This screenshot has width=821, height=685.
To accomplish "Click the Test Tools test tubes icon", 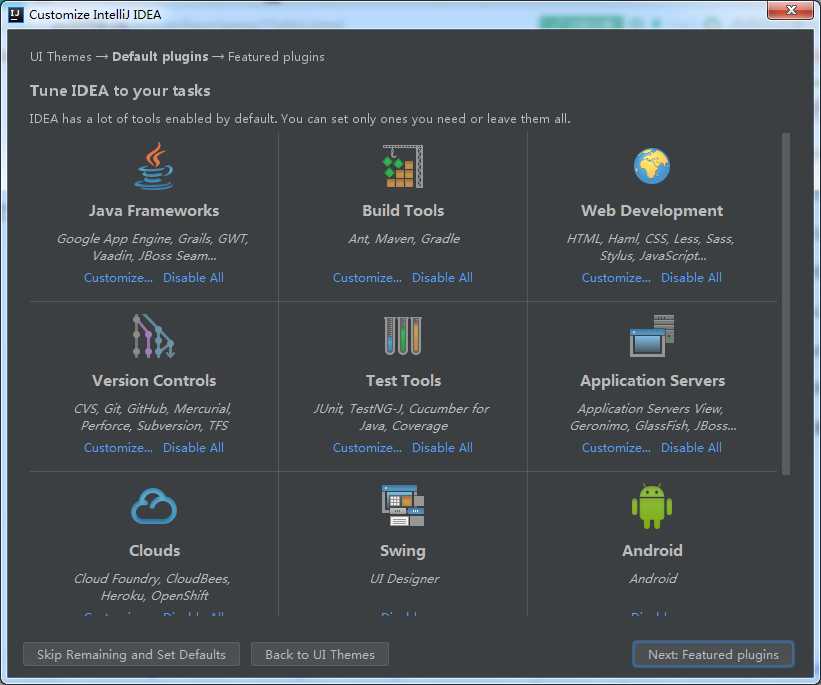I will (x=403, y=336).
